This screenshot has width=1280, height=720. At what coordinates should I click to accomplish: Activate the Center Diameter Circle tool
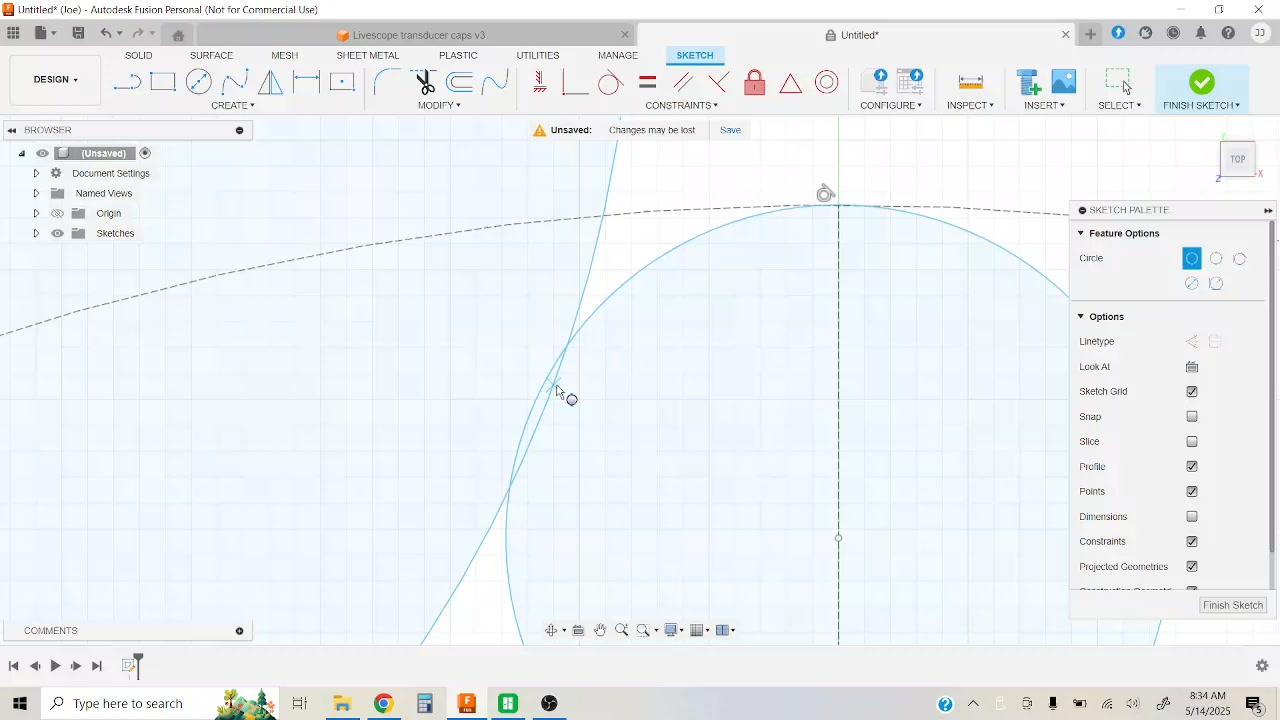coord(199,82)
